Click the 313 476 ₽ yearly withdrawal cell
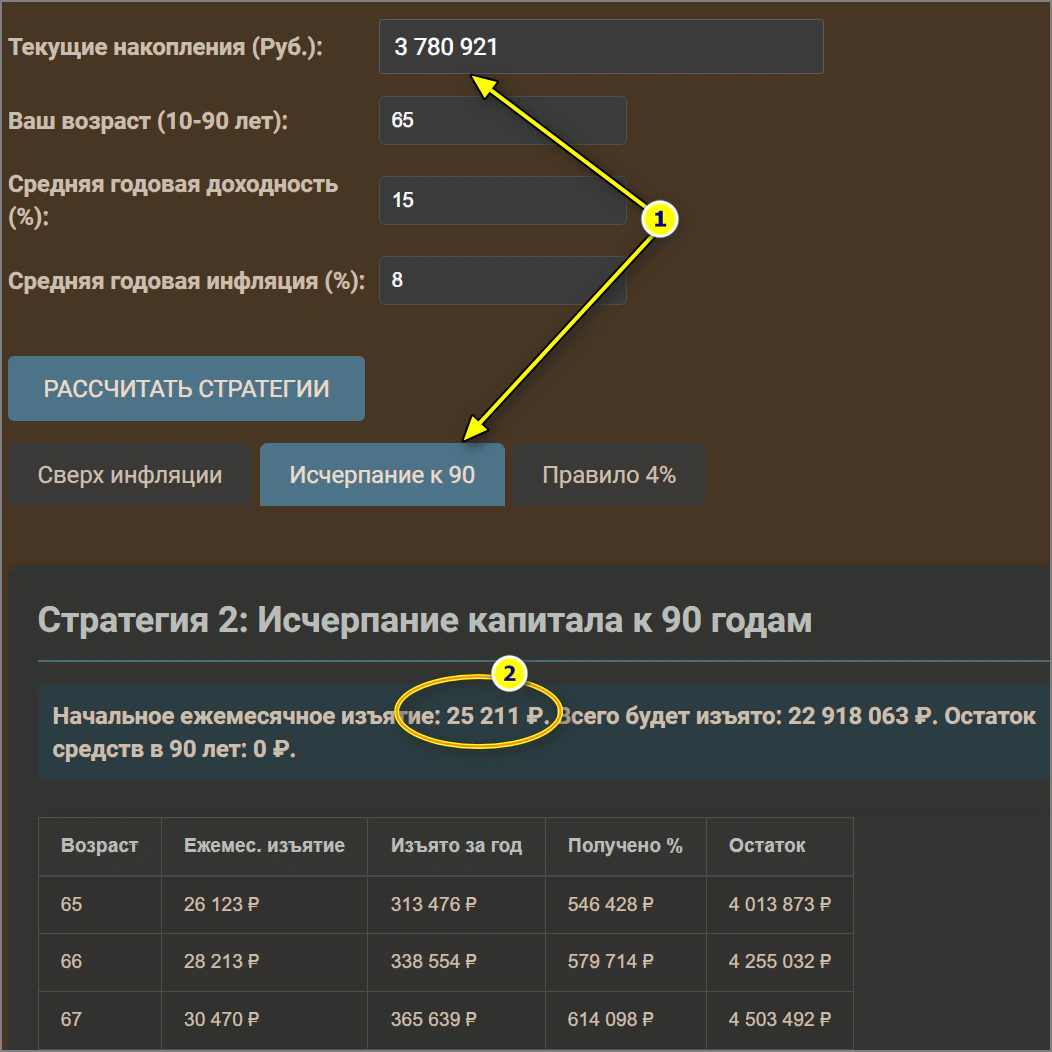1052x1052 pixels. click(x=456, y=904)
